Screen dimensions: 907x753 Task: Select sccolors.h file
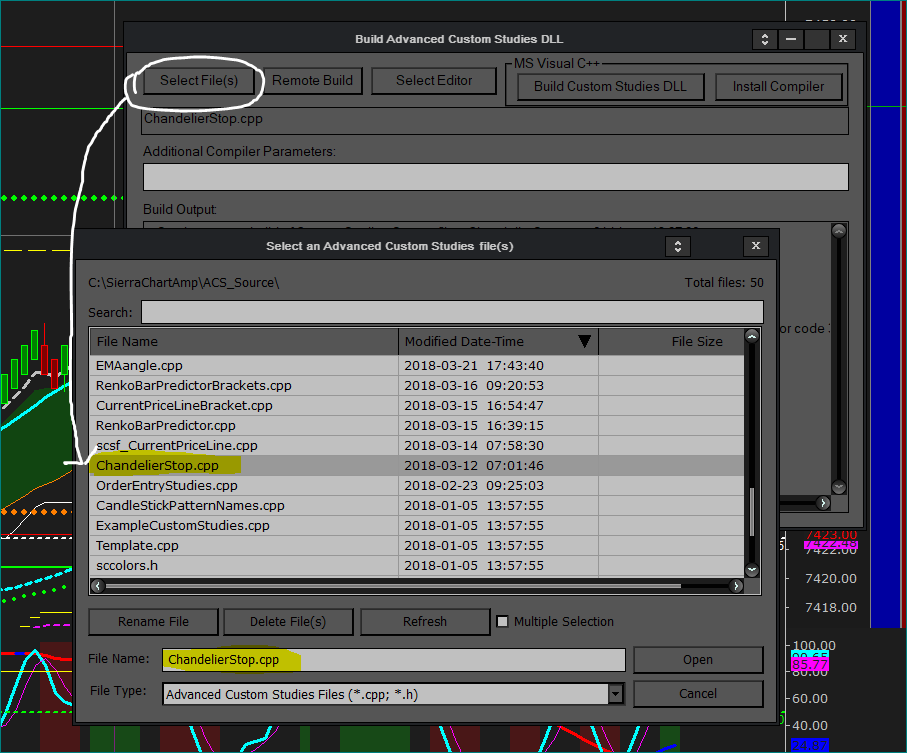pyautogui.click(x=417, y=566)
